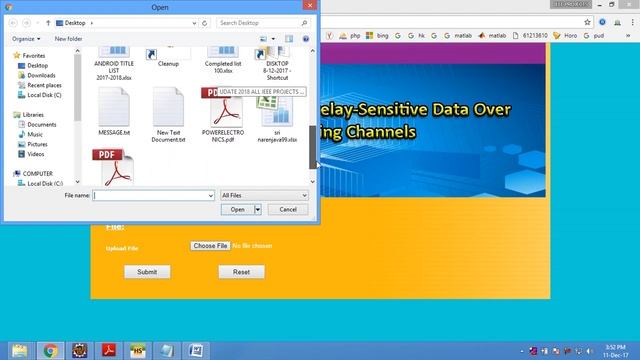
Task: Click the volume tray icon
Action: click(590, 351)
